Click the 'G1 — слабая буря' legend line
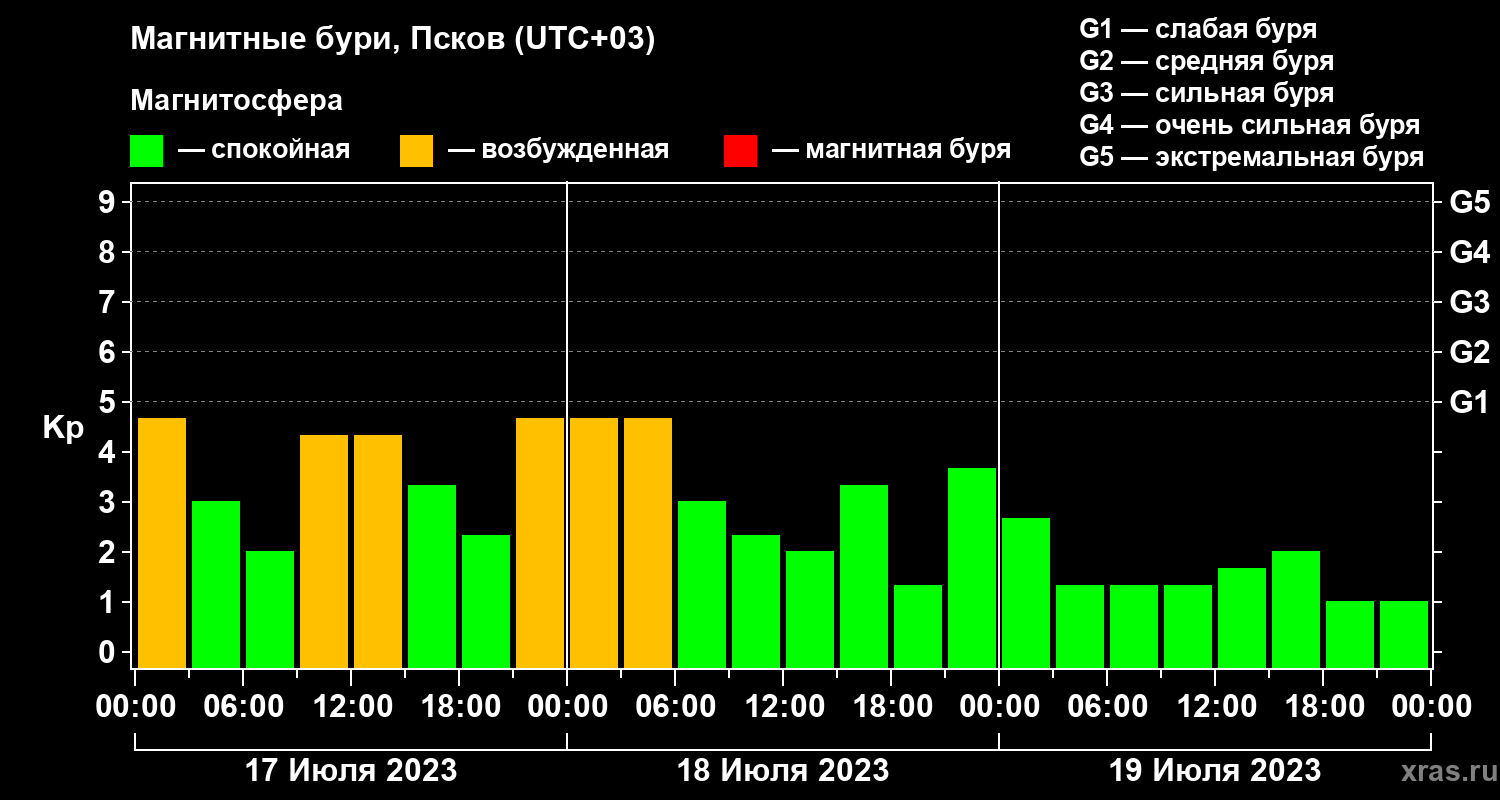1500x800 pixels. (x=1198, y=28)
